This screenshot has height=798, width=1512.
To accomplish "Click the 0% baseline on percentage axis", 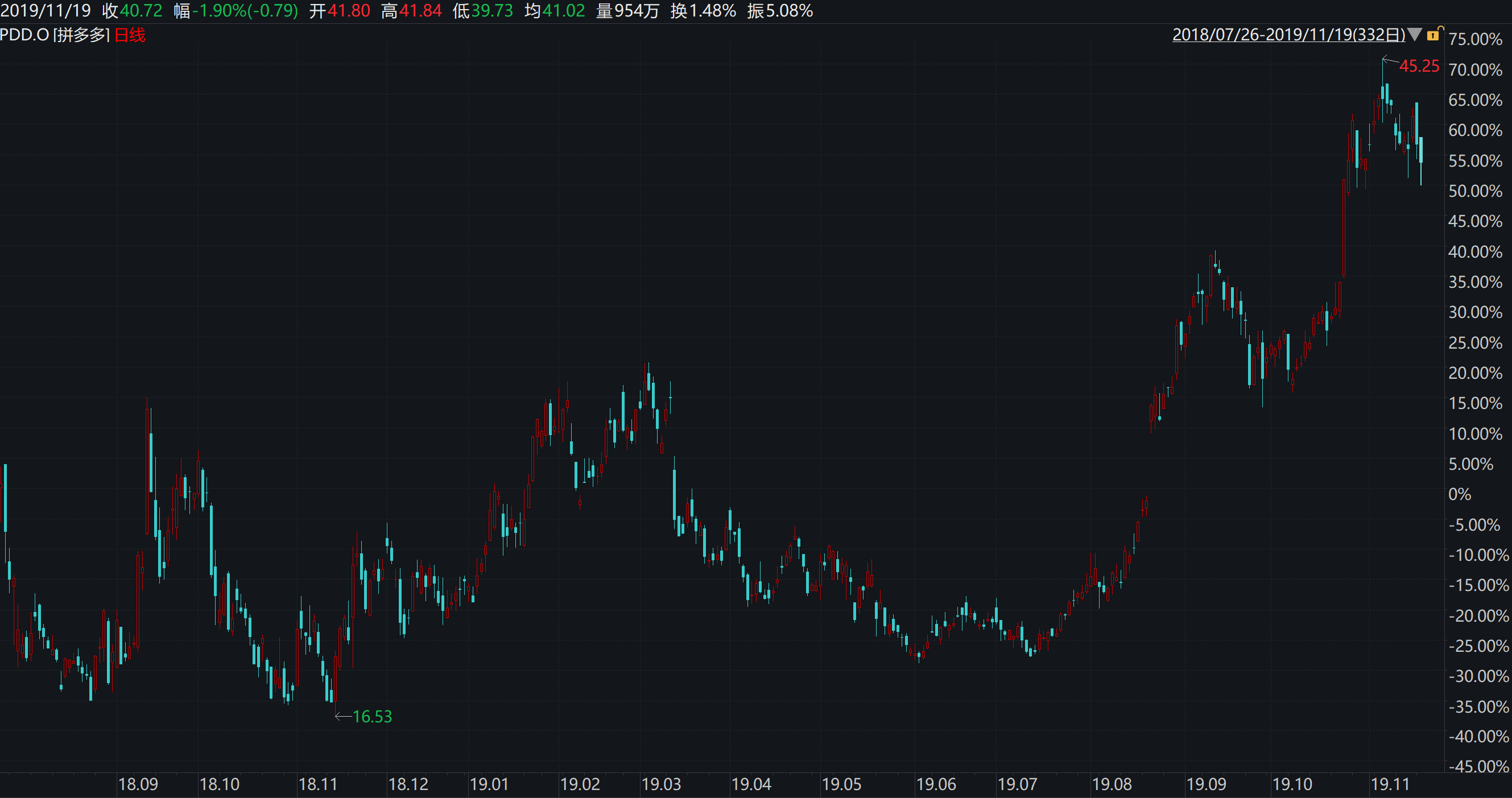I will tap(1459, 494).
